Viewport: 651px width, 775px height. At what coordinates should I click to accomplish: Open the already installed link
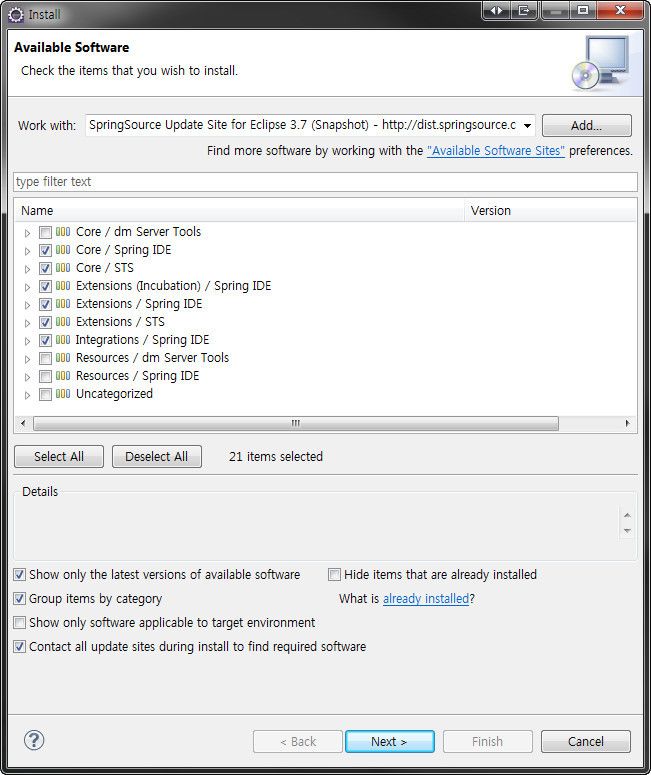[x=426, y=599]
